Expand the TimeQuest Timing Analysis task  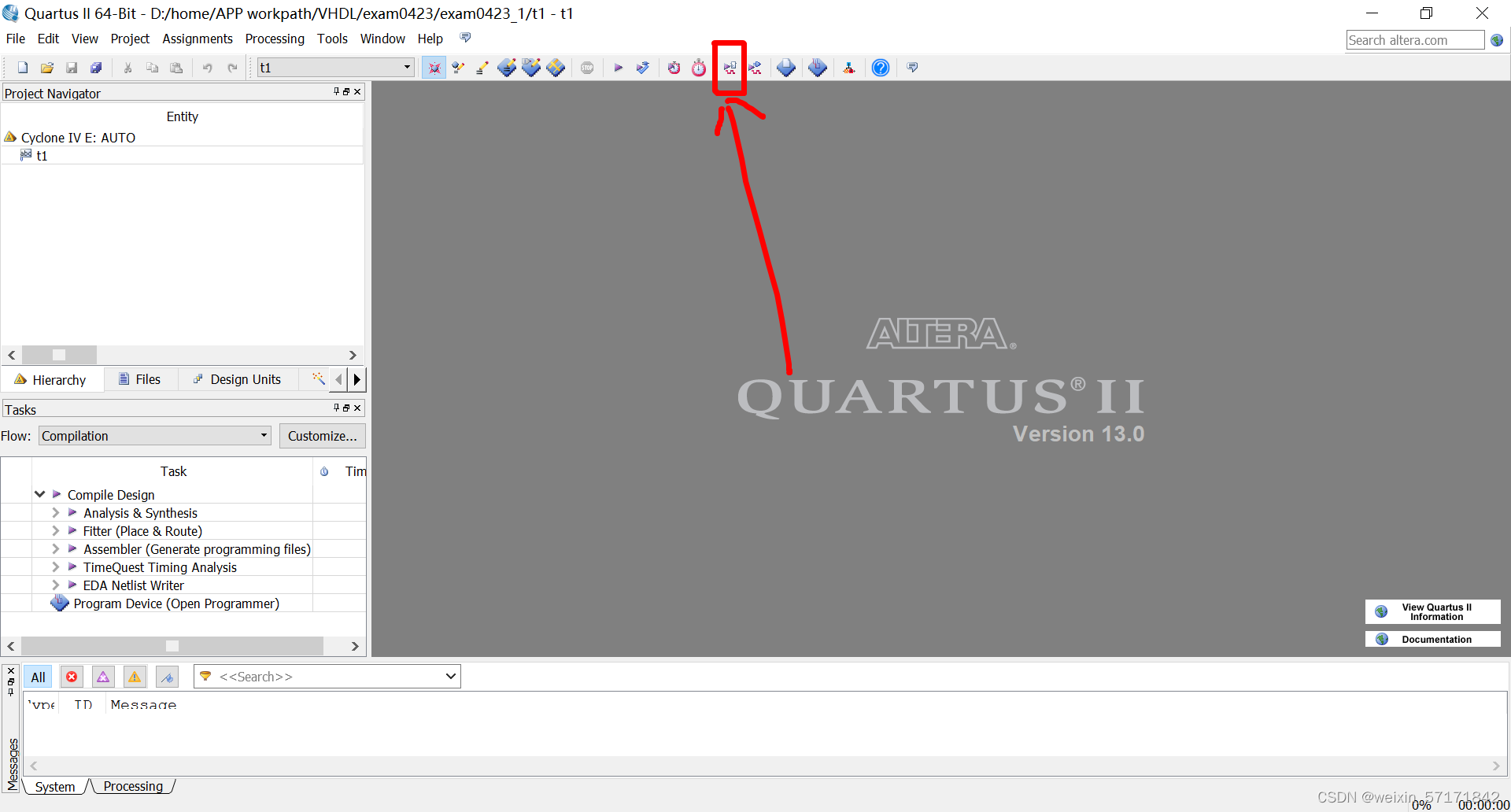point(55,567)
